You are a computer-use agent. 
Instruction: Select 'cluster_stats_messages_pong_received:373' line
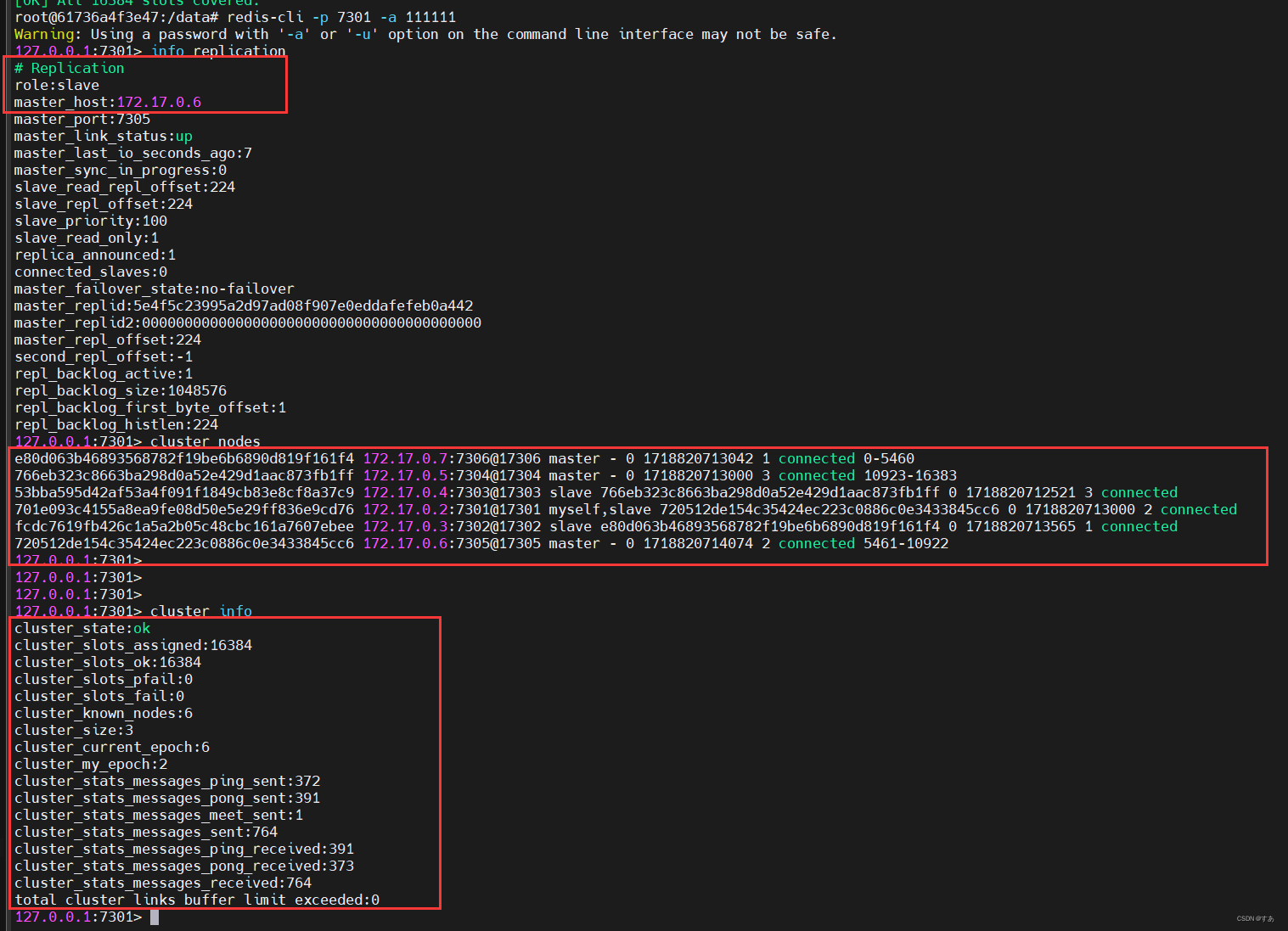(184, 866)
